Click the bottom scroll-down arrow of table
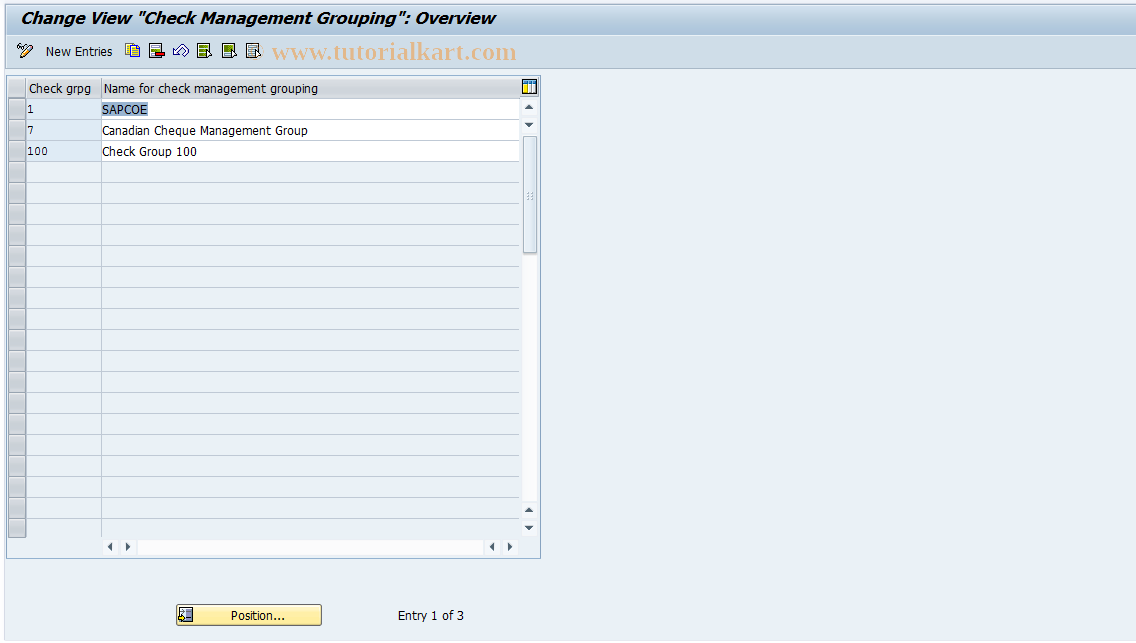This screenshot has width=1136, height=643. coord(530,528)
